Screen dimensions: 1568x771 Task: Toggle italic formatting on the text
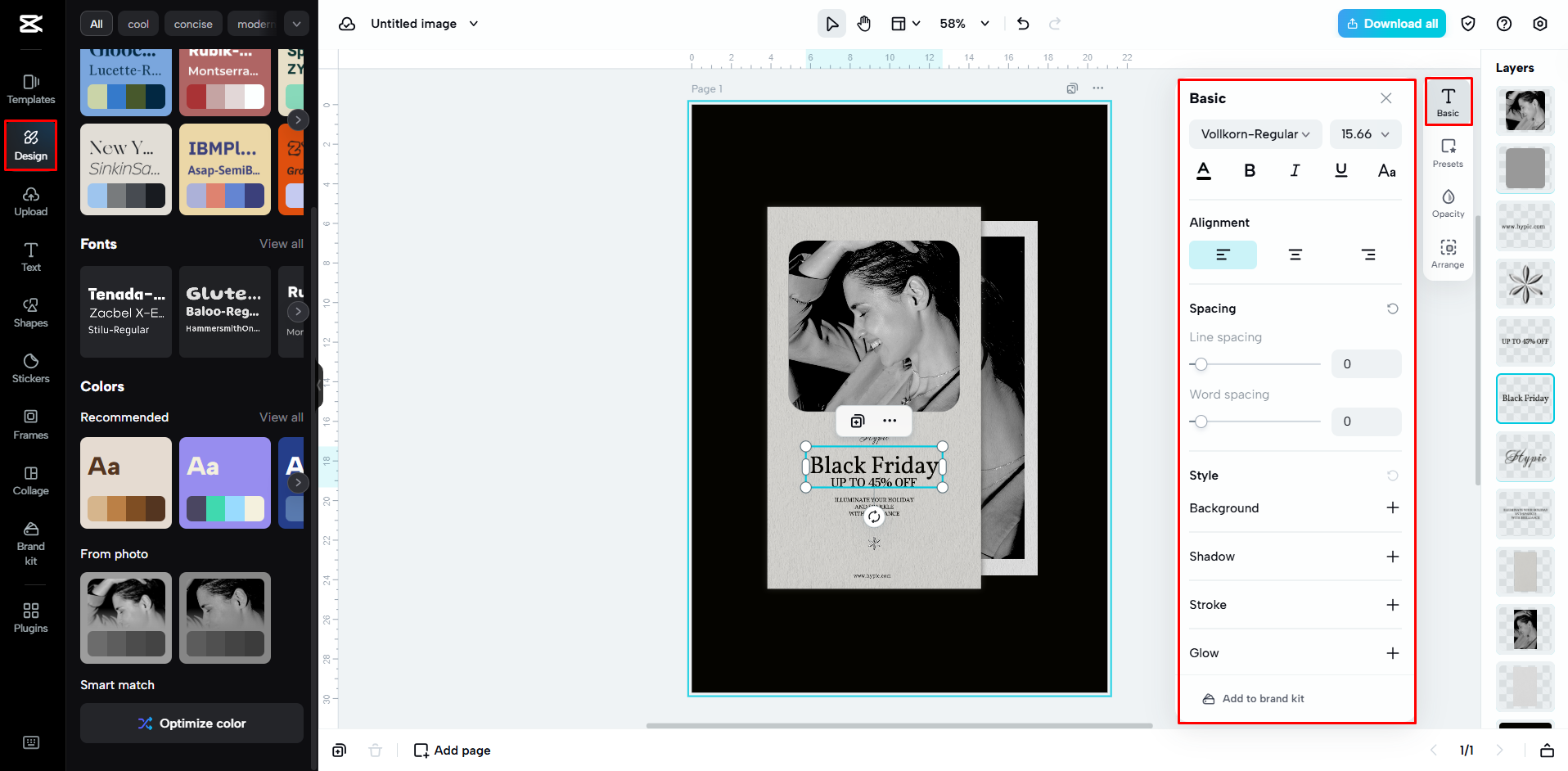(x=1295, y=170)
